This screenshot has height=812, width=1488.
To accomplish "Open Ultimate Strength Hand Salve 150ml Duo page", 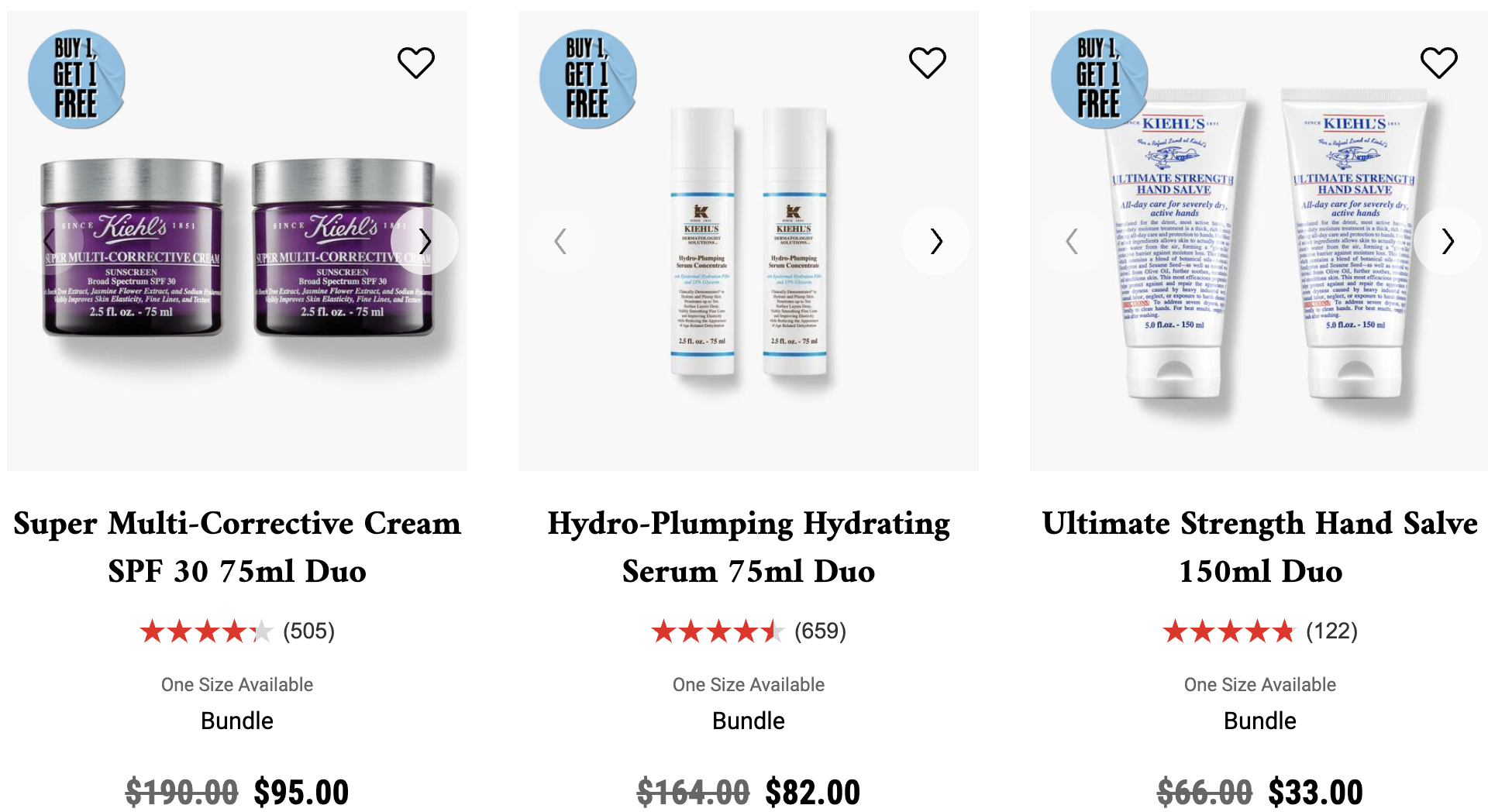I will click(x=1260, y=547).
